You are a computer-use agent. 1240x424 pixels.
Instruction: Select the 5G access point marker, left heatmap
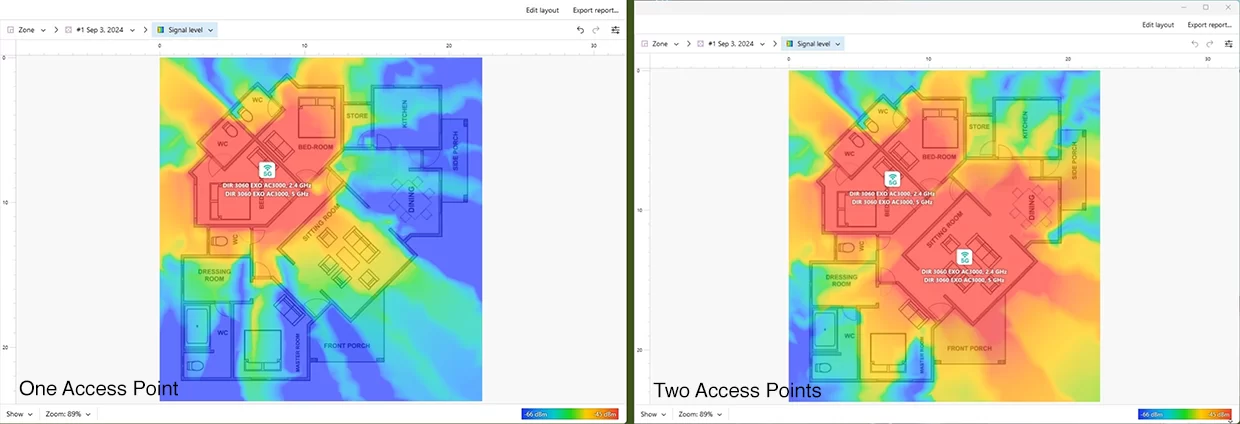click(267, 170)
